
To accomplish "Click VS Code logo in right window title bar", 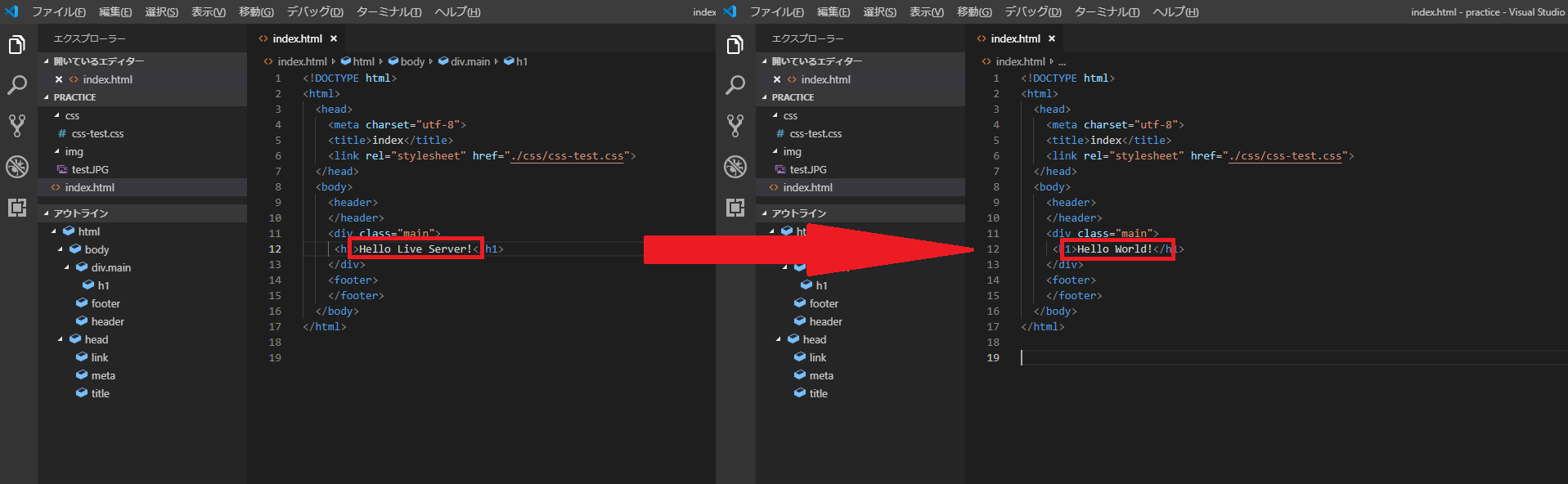I will point(730,11).
